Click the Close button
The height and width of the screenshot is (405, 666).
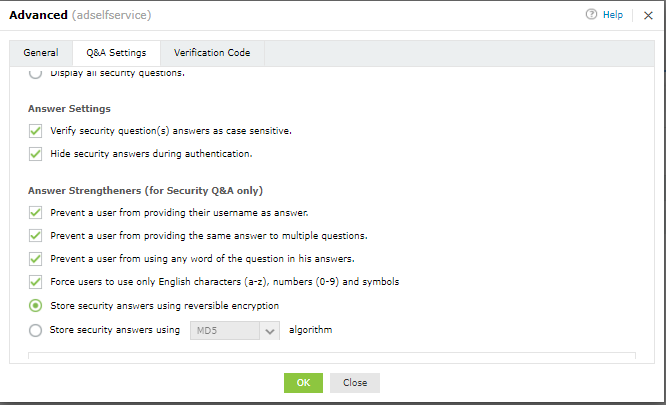[355, 383]
